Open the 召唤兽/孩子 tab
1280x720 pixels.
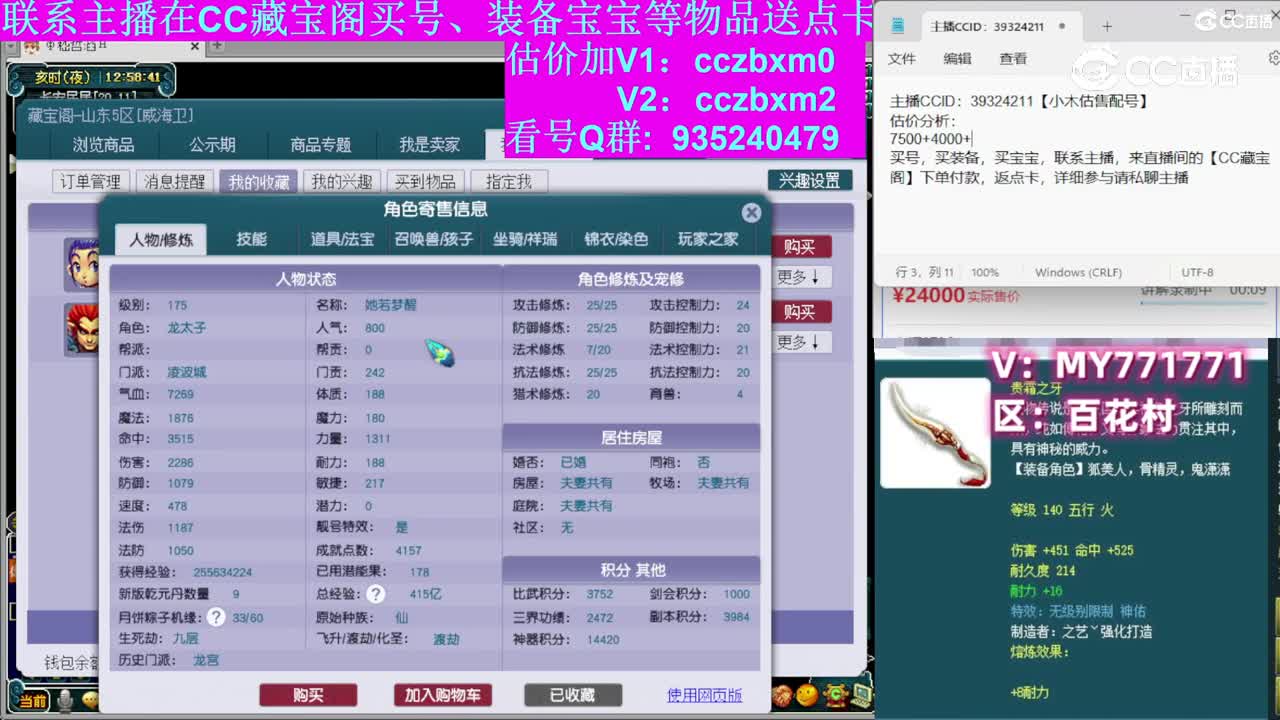(x=433, y=240)
